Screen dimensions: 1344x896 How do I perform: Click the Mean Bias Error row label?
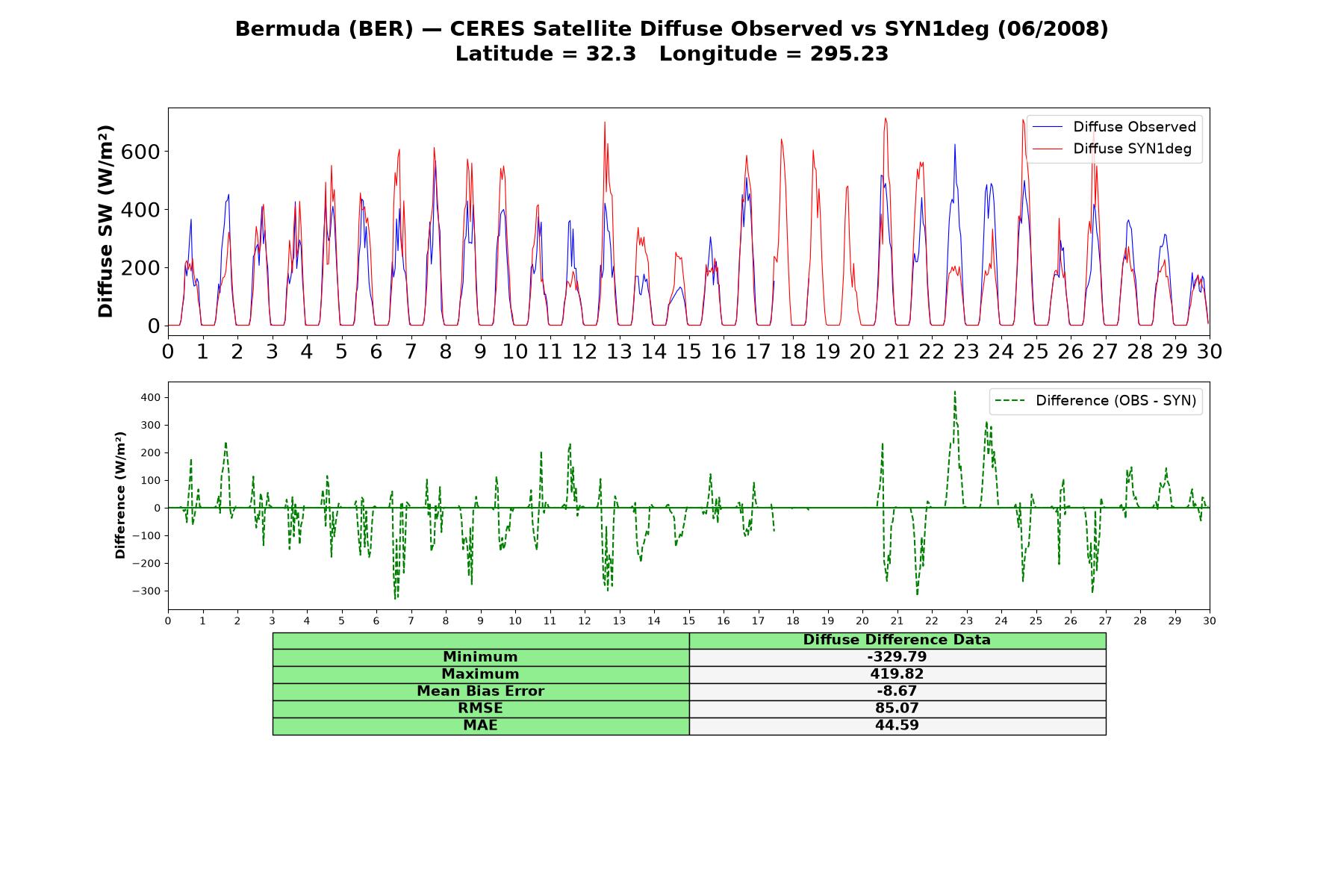480,691
